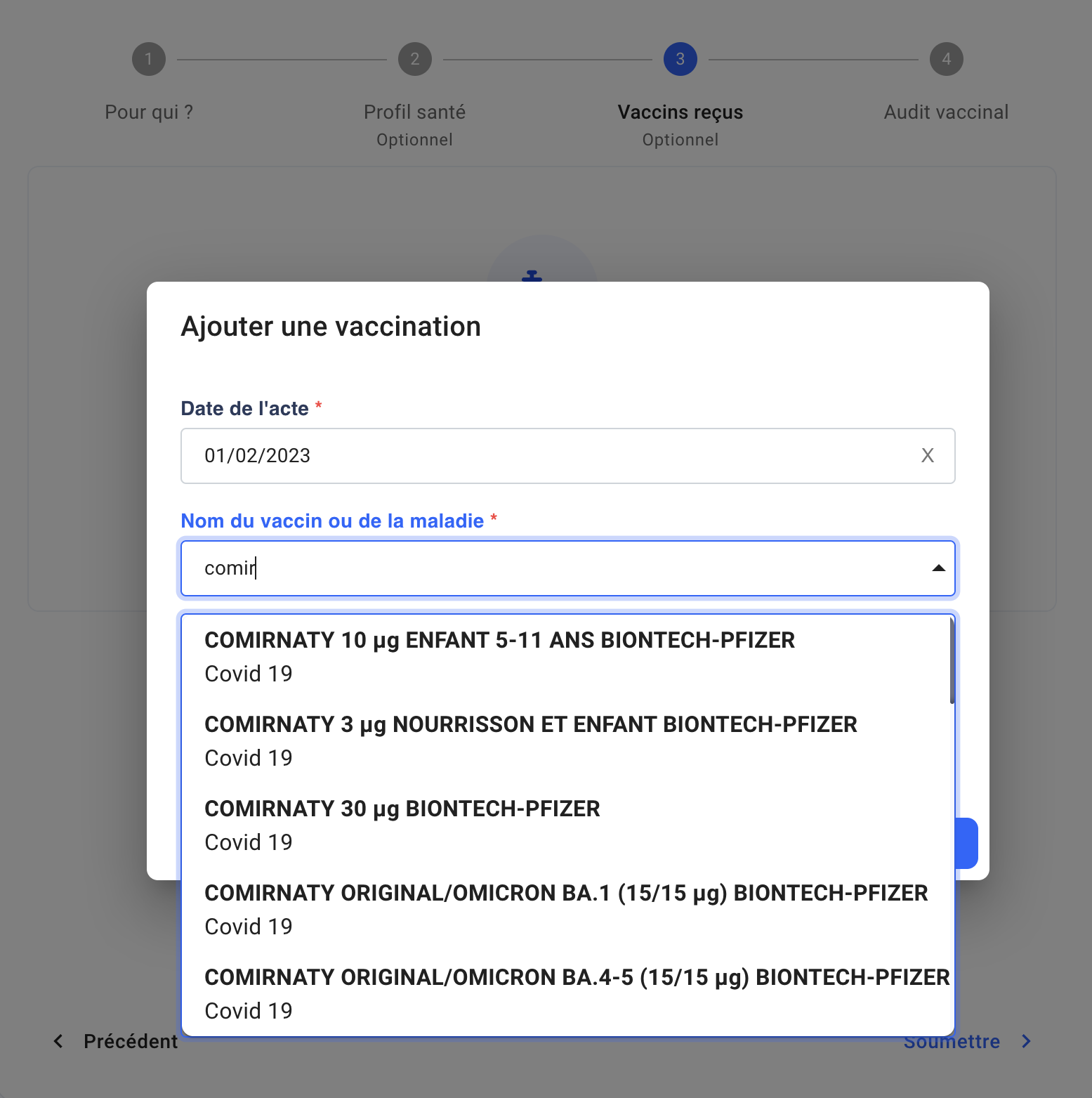The width and height of the screenshot is (1092, 1098).
Task: Click the Nom du vaccin ou de la maladie label
Action: click(x=333, y=521)
